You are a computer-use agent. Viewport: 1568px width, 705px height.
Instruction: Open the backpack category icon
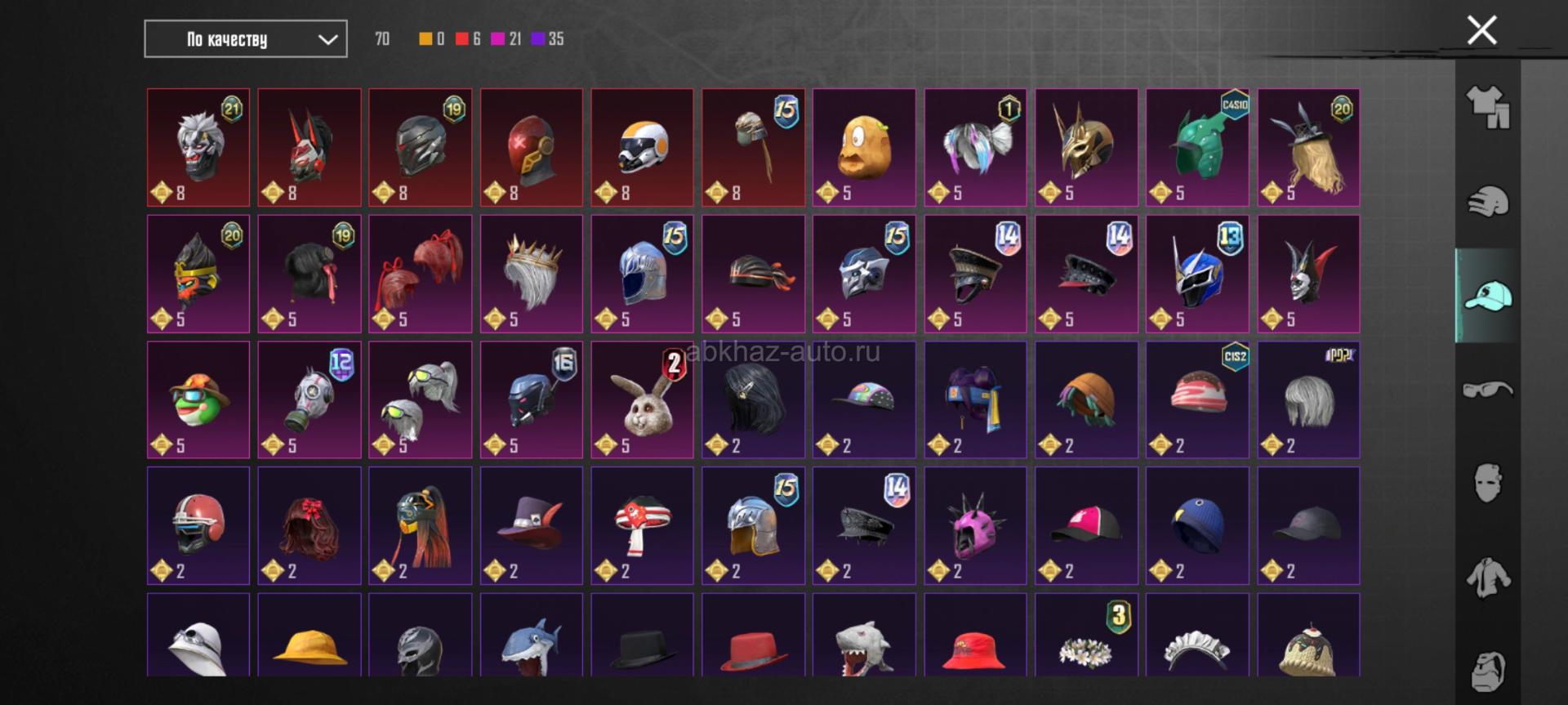coord(1488,671)
